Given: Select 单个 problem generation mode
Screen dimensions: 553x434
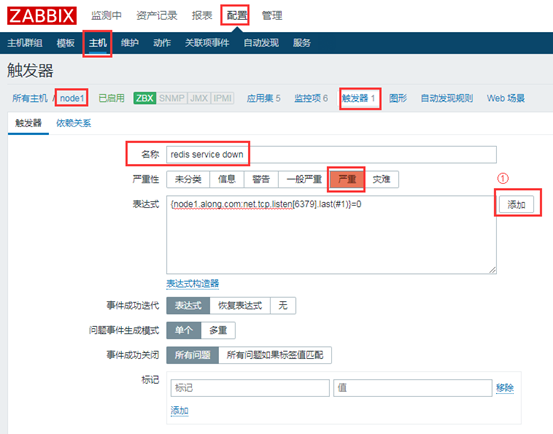Looking at the screenshot, I should point(184,330).
